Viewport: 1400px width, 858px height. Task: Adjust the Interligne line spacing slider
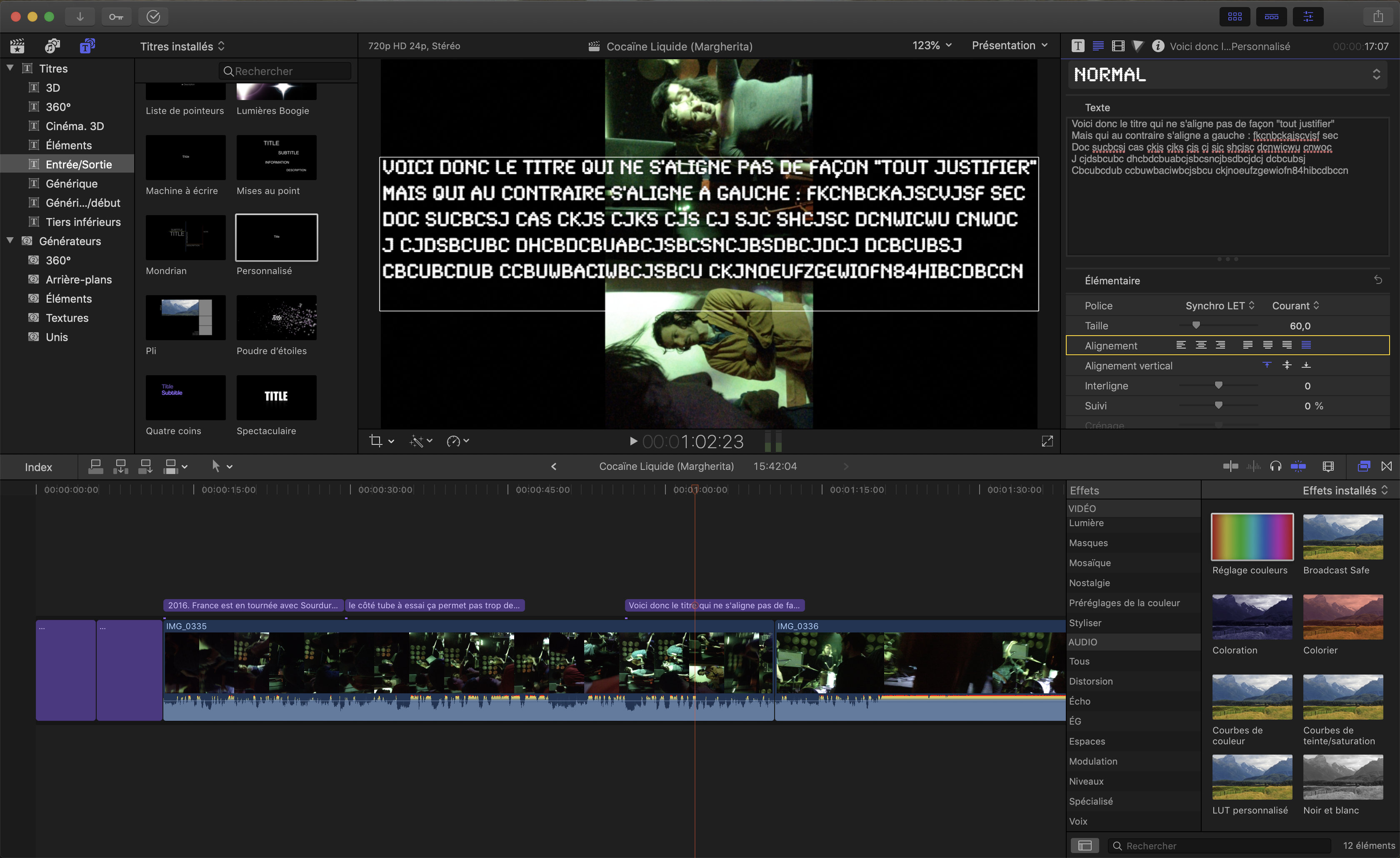(1218, 386)
